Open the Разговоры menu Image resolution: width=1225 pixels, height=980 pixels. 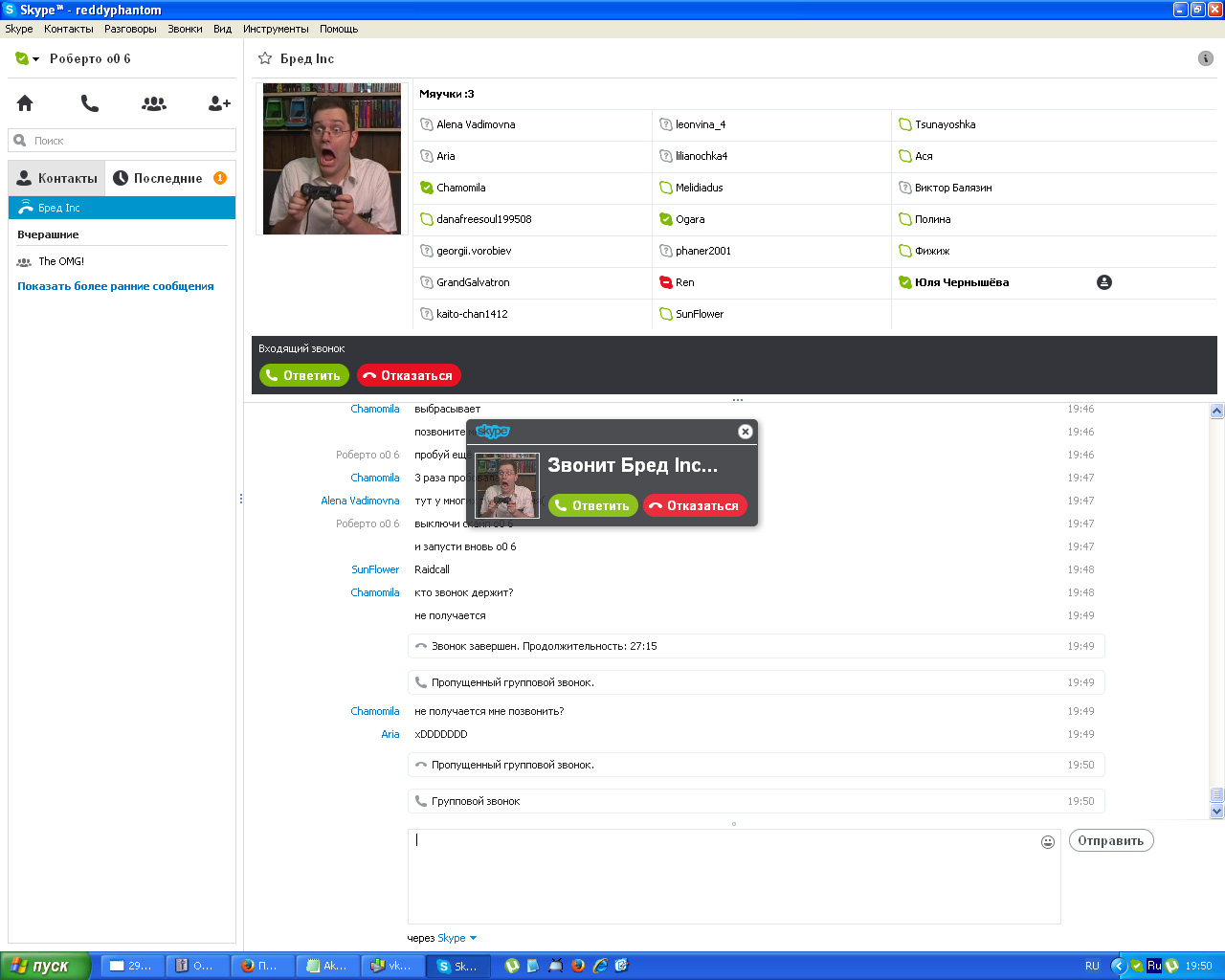coord(130,29)
